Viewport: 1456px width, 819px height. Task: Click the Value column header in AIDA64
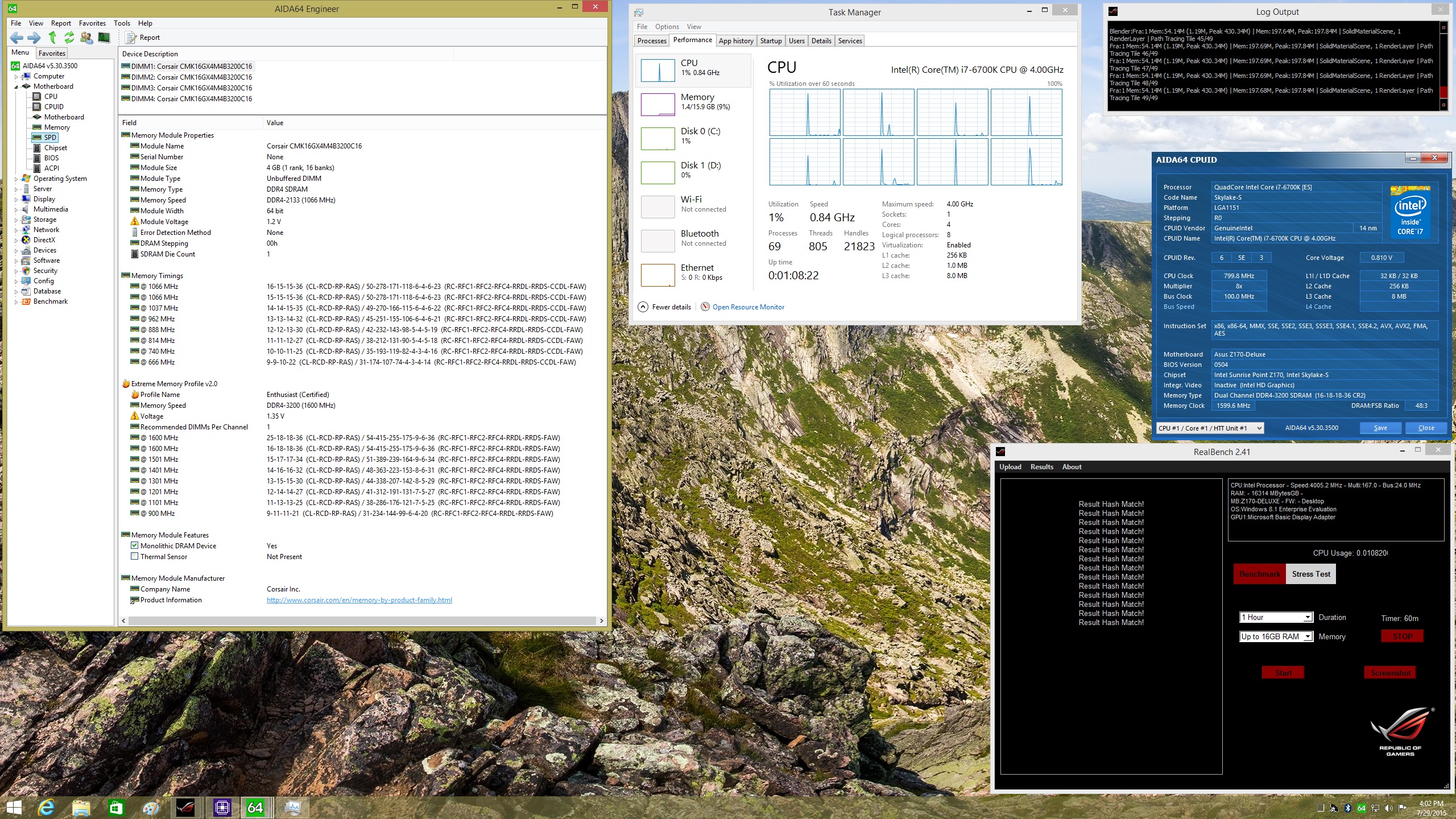(435, 123)
